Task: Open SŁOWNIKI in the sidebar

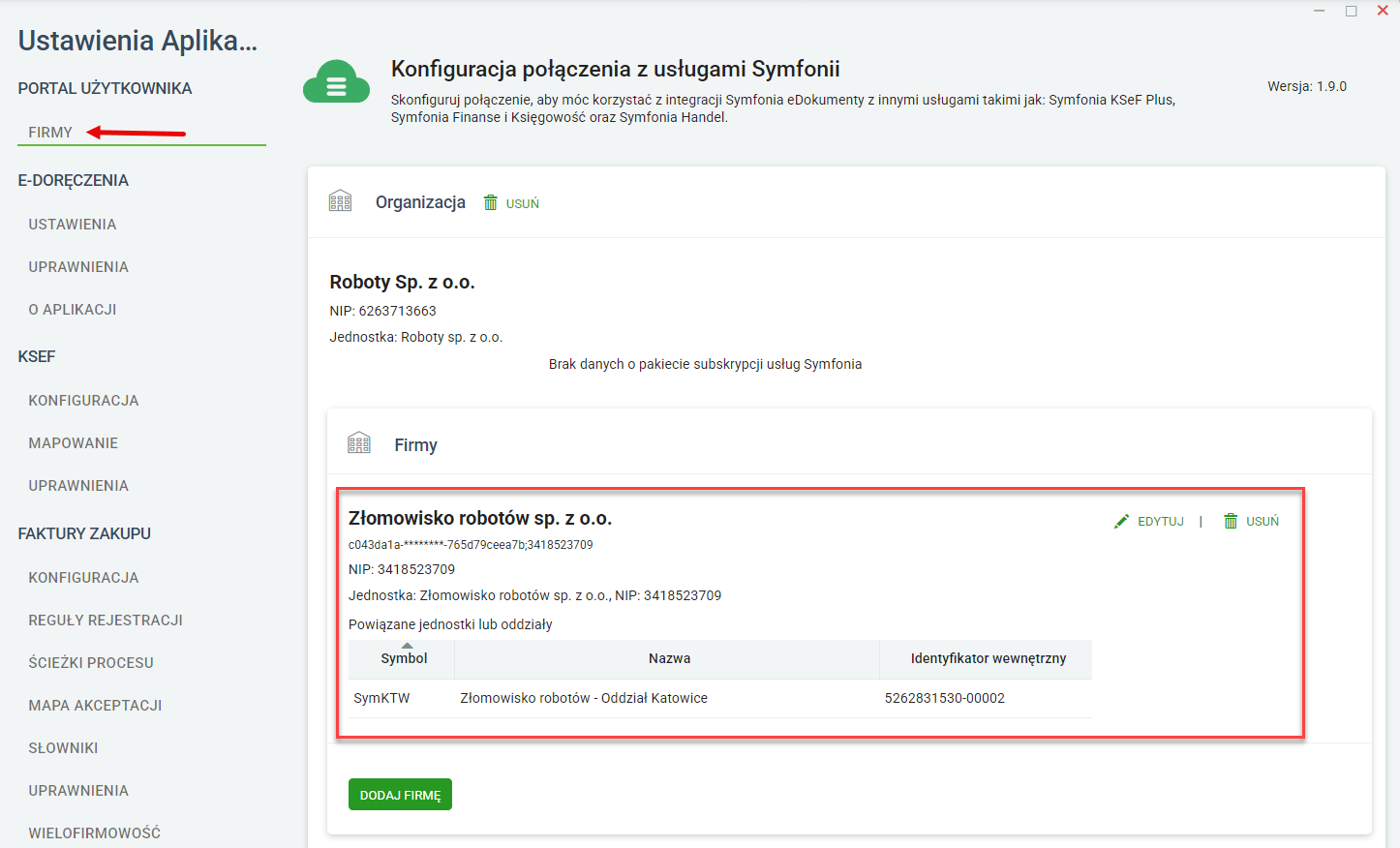Action: (x=63, y=748)
